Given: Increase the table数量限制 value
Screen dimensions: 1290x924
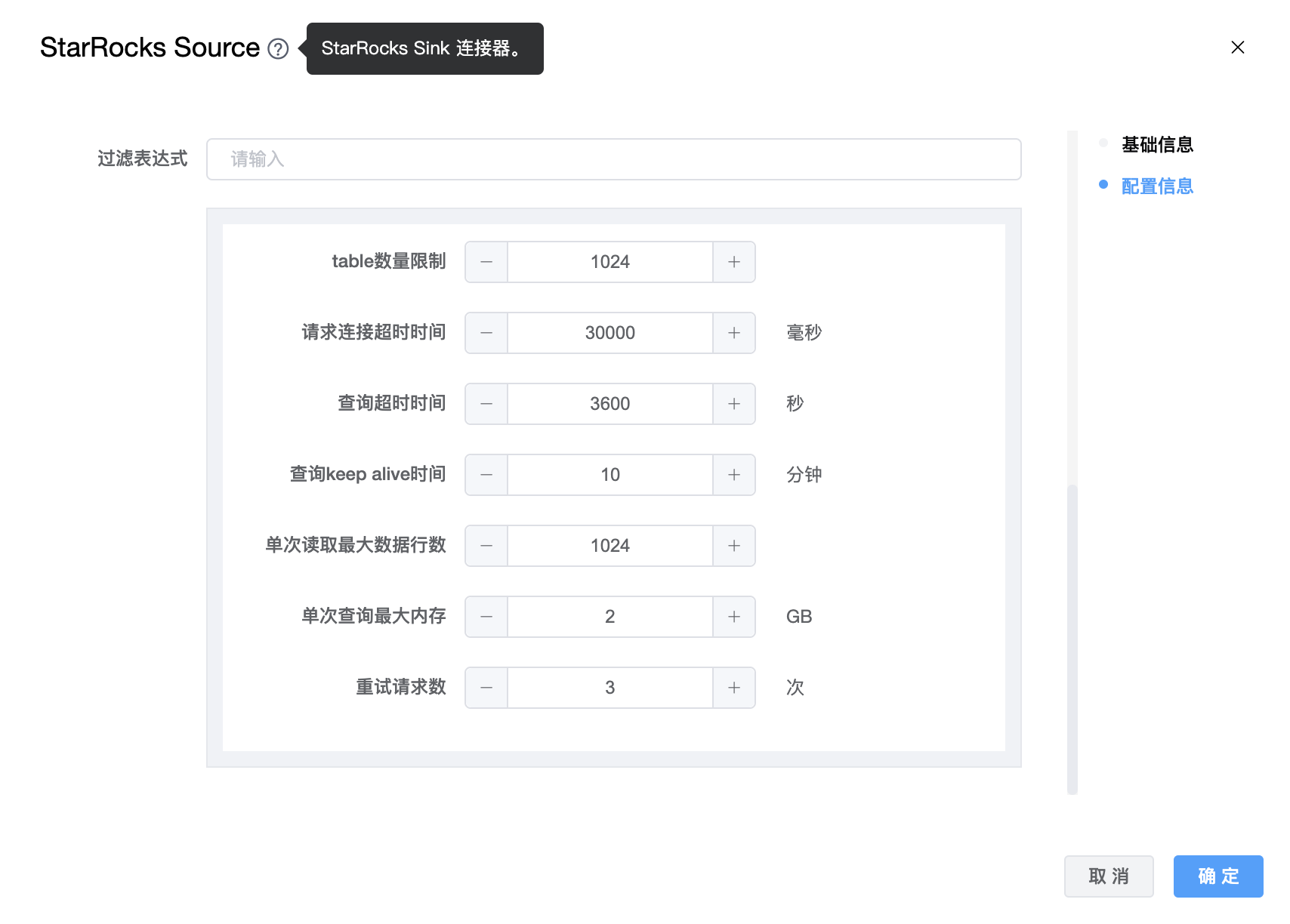Looking at the screenshot, I should coord(734,262).
